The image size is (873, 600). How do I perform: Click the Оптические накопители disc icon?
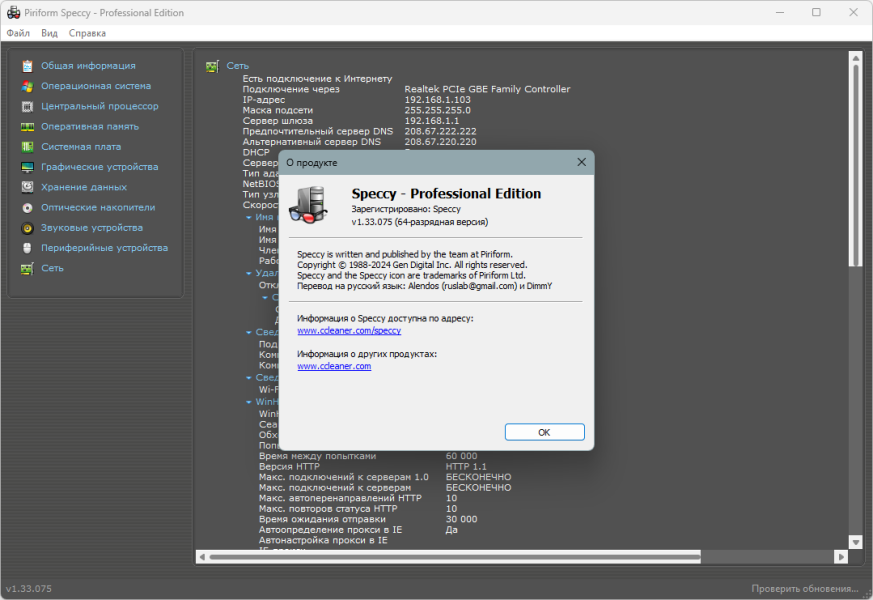(27, 208)
